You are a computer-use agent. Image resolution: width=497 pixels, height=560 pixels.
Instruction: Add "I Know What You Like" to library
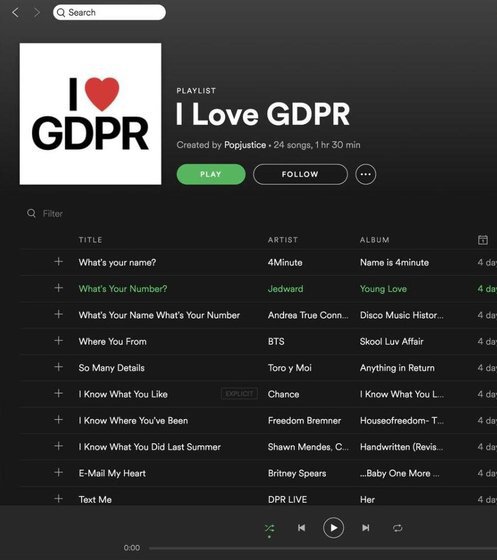(x=59, y=393)
